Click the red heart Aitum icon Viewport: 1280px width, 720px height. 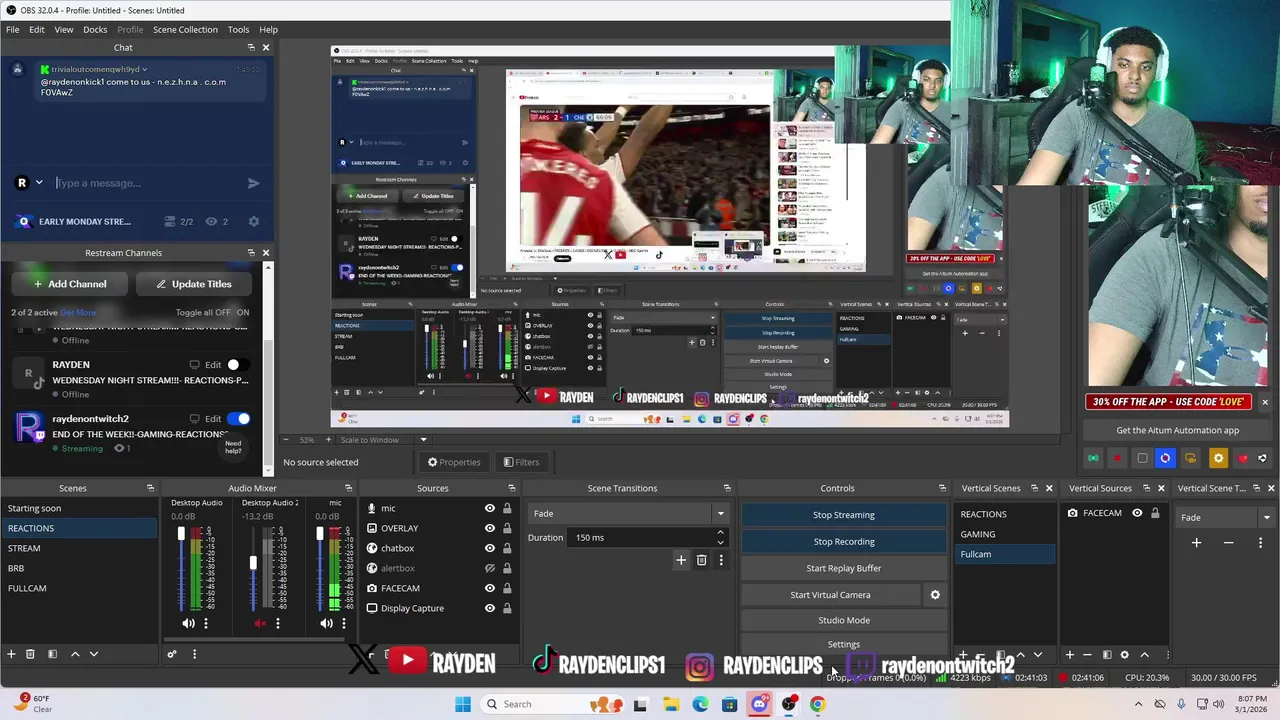coord(1243,458)
